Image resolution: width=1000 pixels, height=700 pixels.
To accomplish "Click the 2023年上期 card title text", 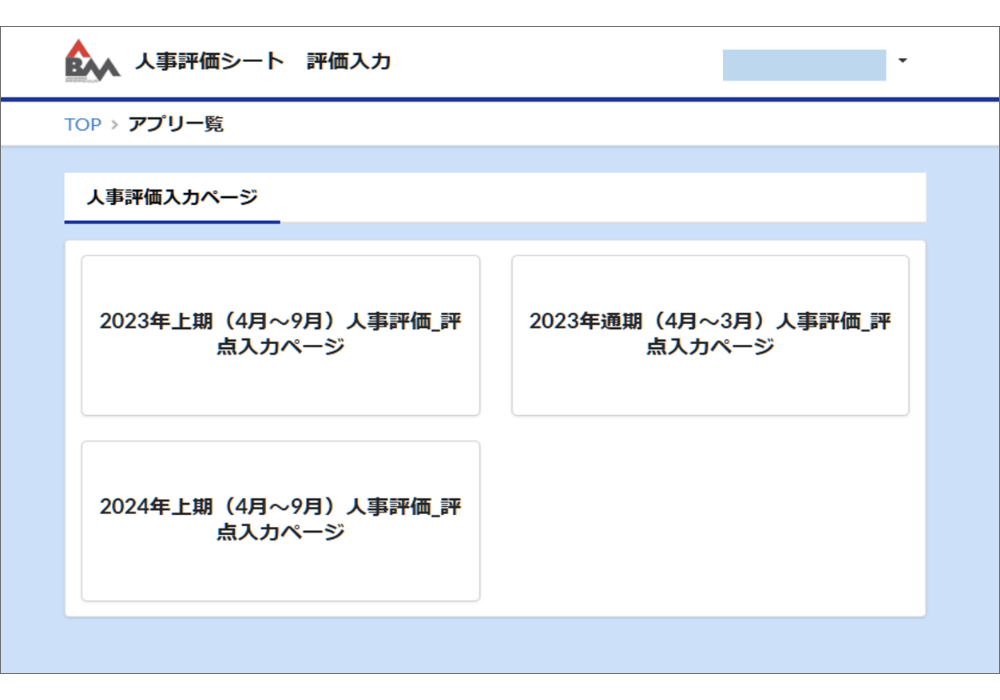I will [280, 334].
